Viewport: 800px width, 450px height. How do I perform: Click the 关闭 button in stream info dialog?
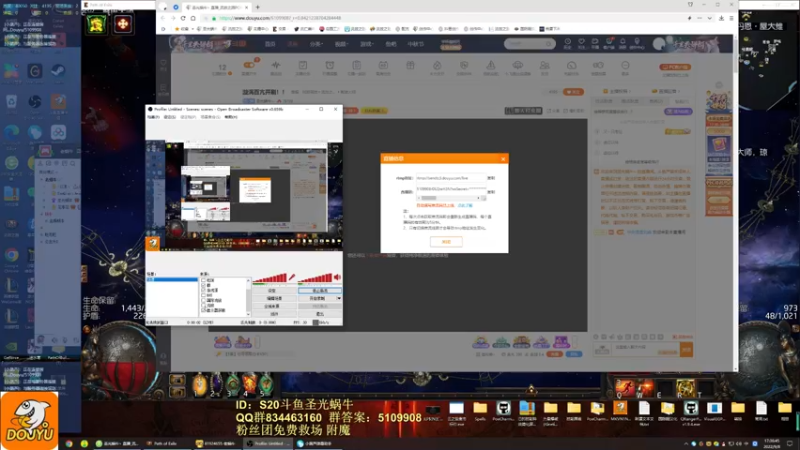(446, 242)
